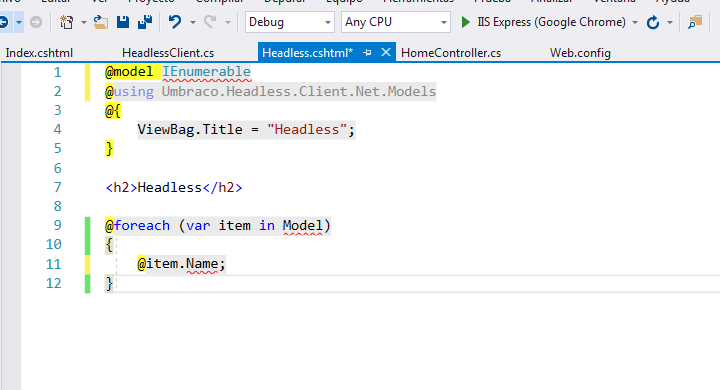
Task: Click the New Project icon
Action: pyautogui.click(x=67, y=22)
